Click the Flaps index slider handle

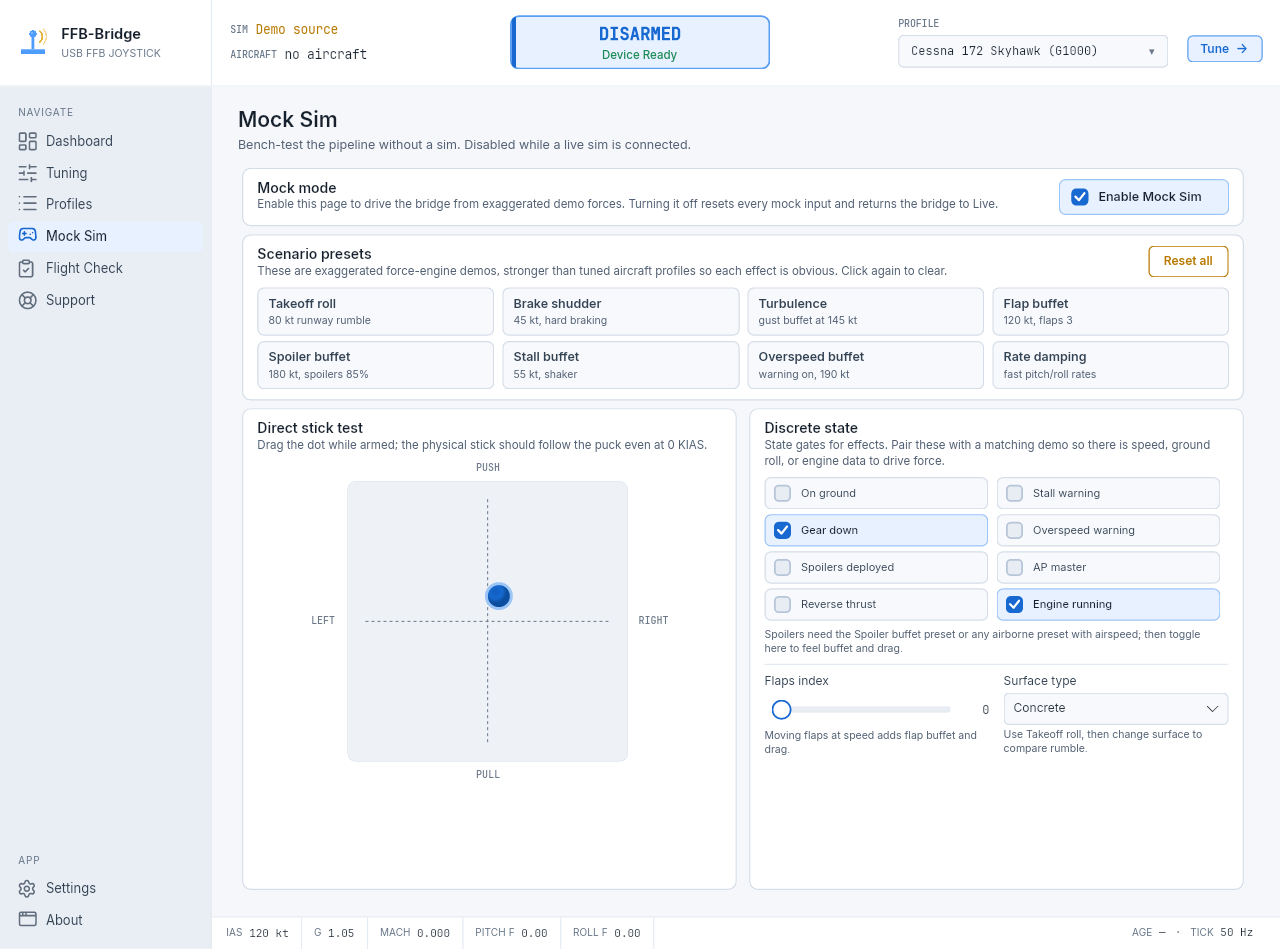[x=782, y=709]
